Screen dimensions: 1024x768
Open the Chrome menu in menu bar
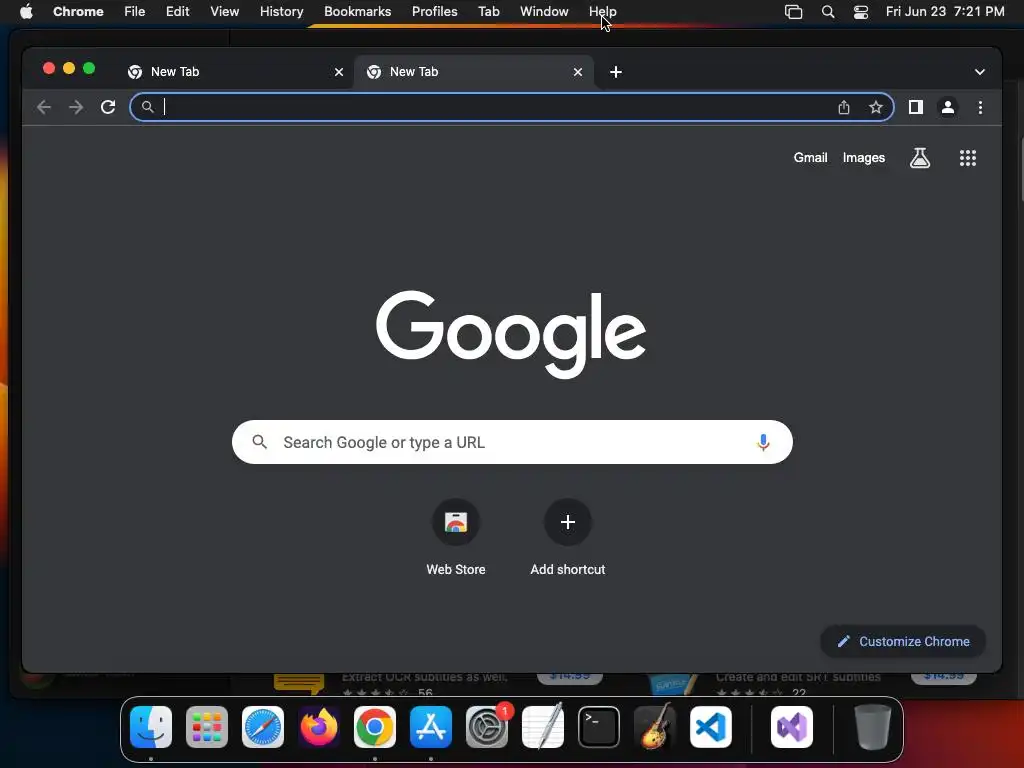point(78,12)
